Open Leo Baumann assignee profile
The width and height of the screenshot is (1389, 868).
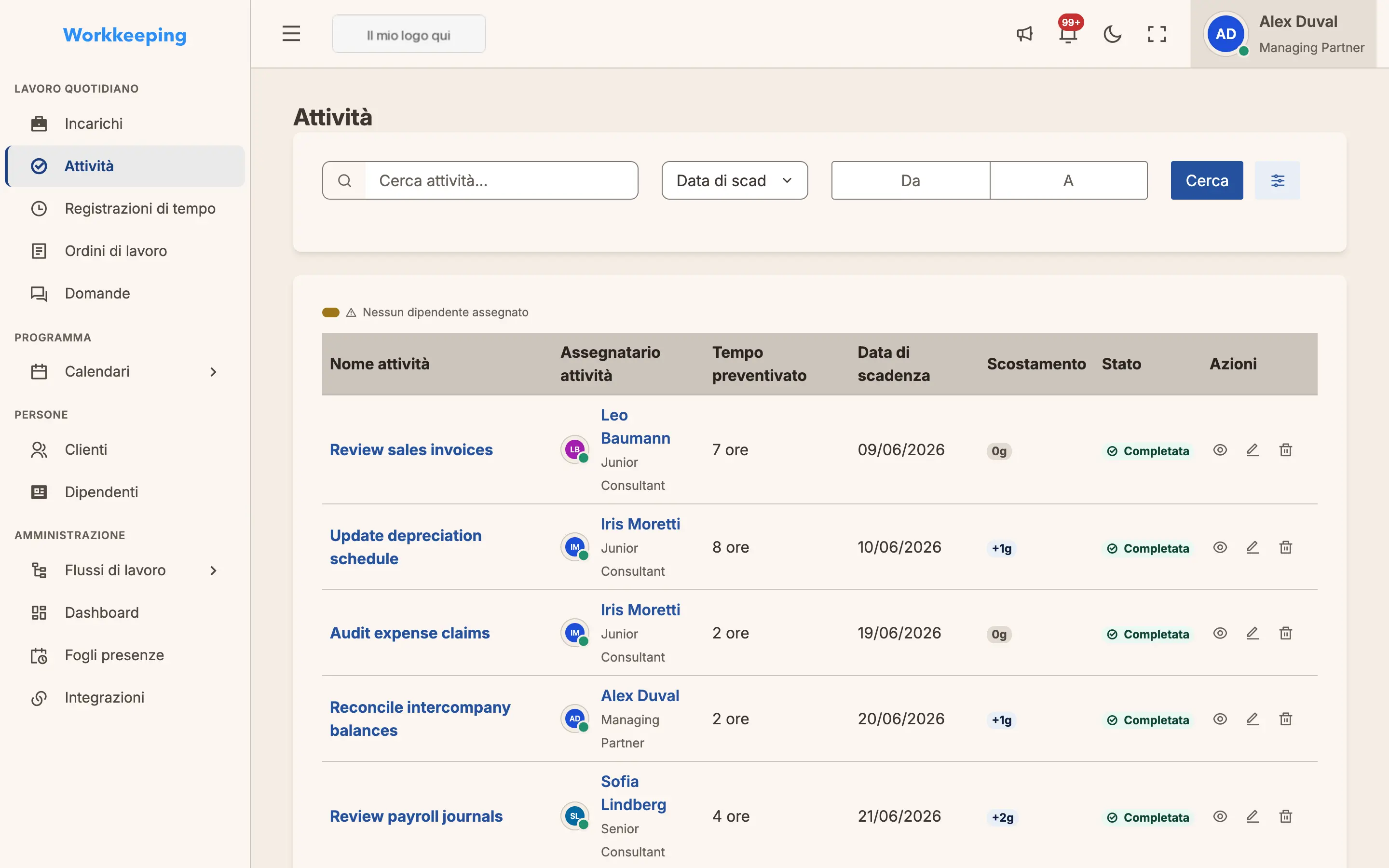(x=635, y=427)
